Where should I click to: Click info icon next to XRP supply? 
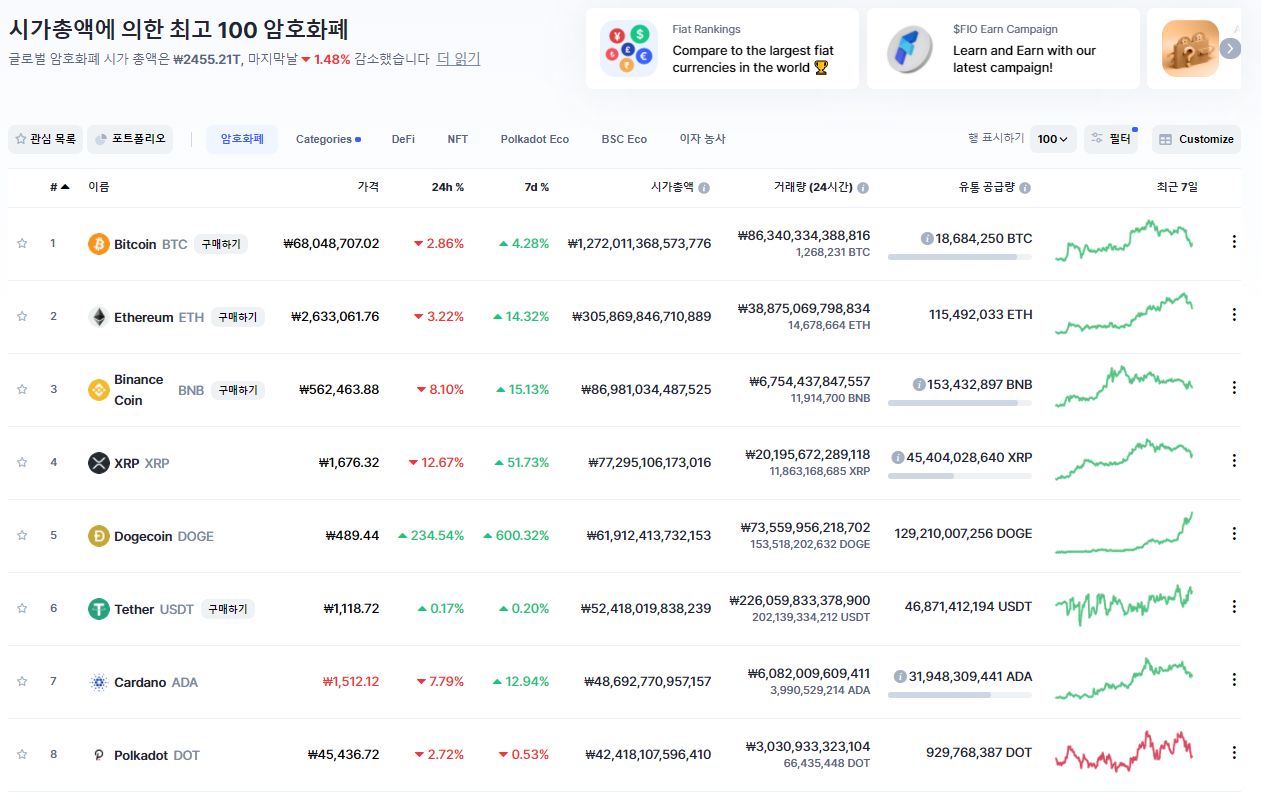(898, 458)
